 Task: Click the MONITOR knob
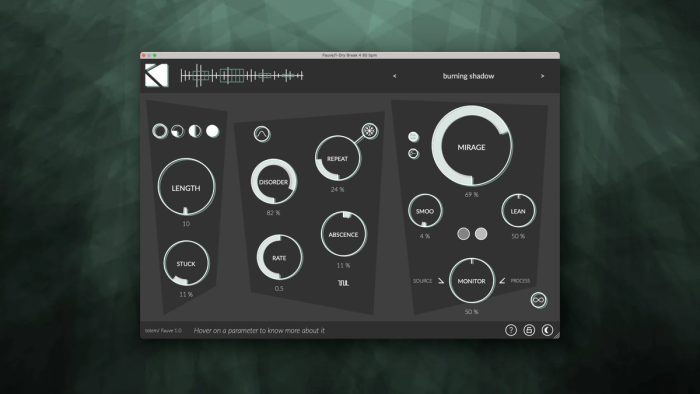(472, 281)
